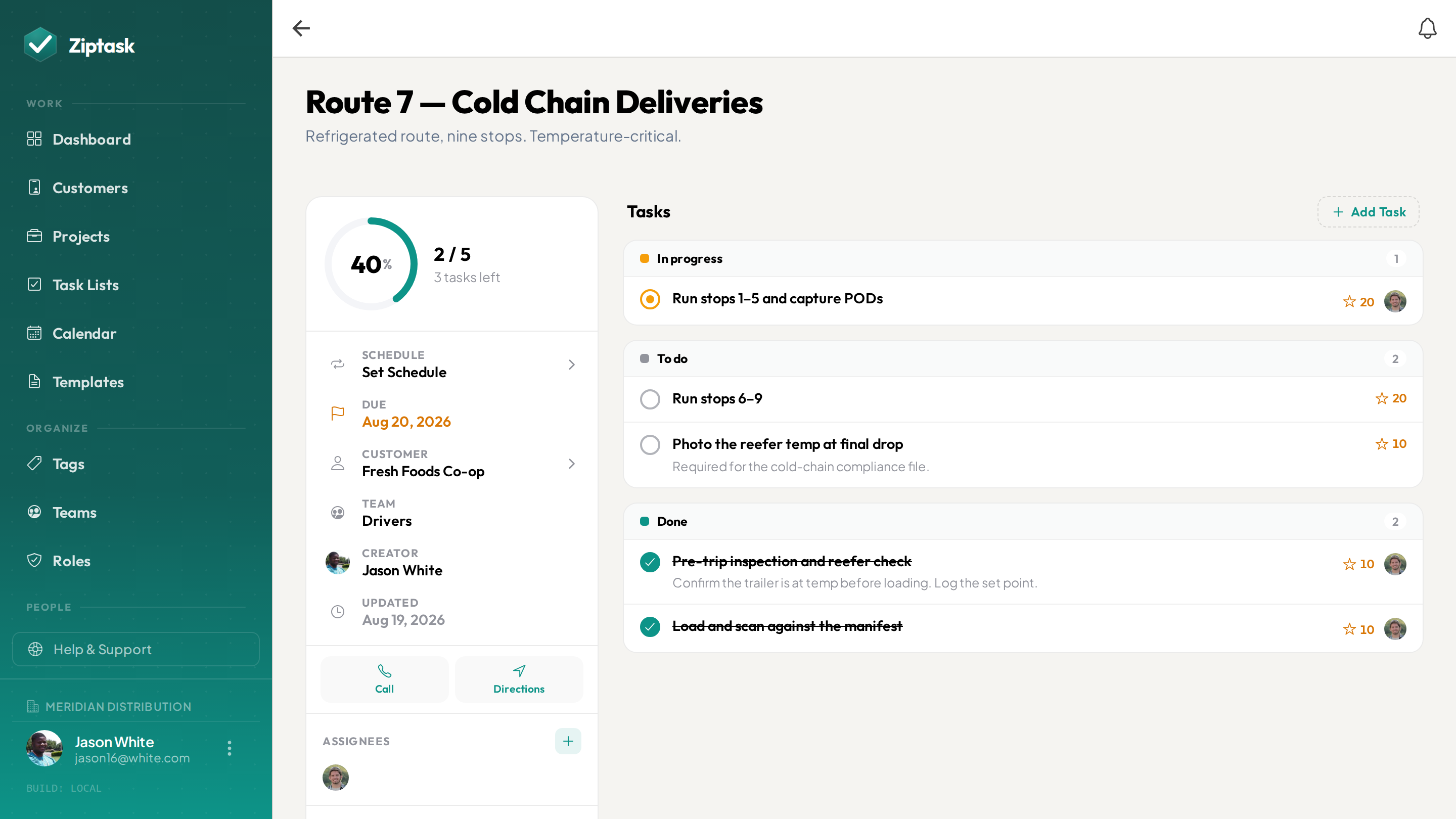
Task: Open the Roles page
Action: click(x=135, y=561)
